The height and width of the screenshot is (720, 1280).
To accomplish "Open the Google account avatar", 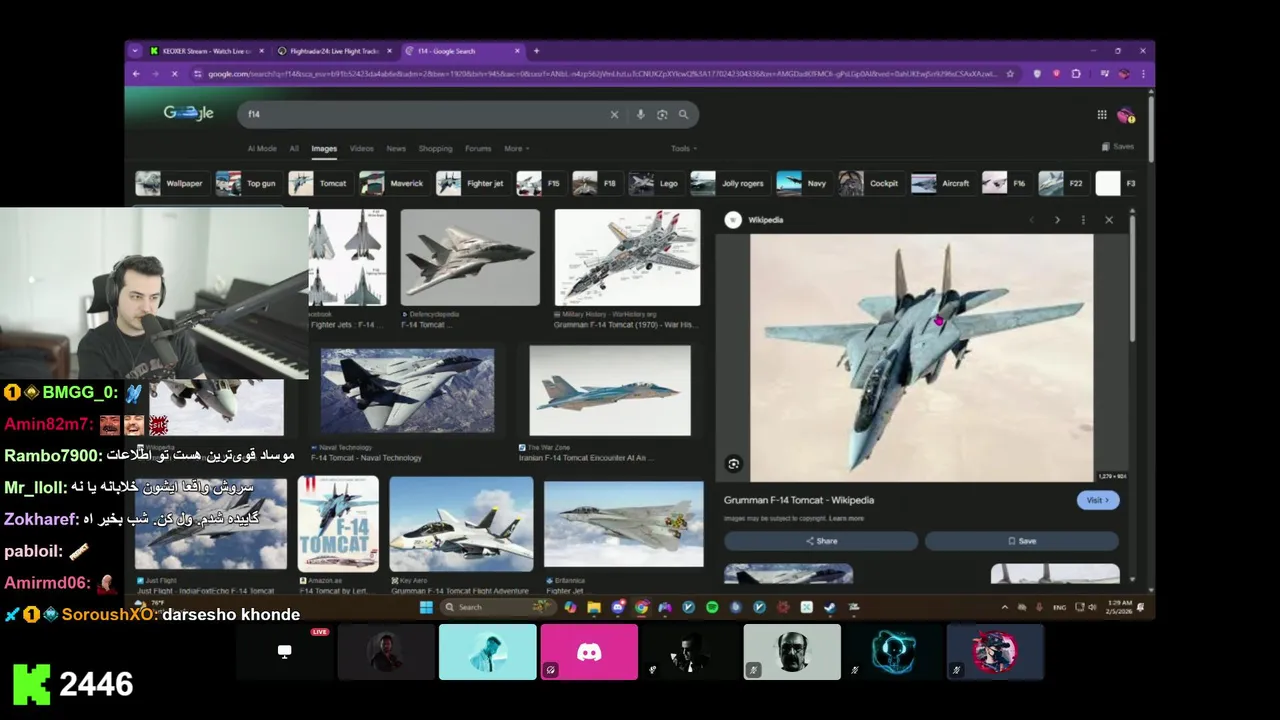I will [1126, 115].
